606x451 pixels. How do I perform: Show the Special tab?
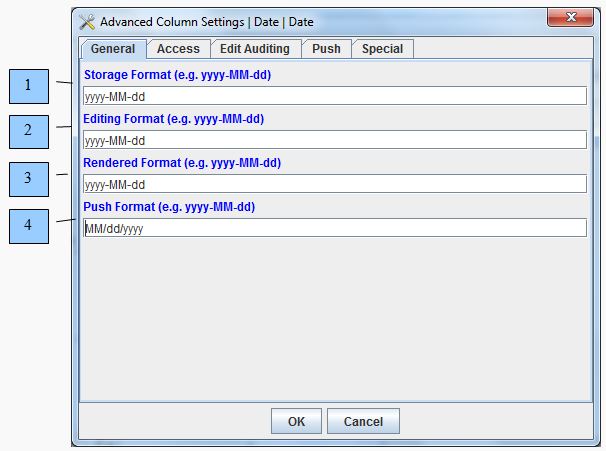point(382,49)
